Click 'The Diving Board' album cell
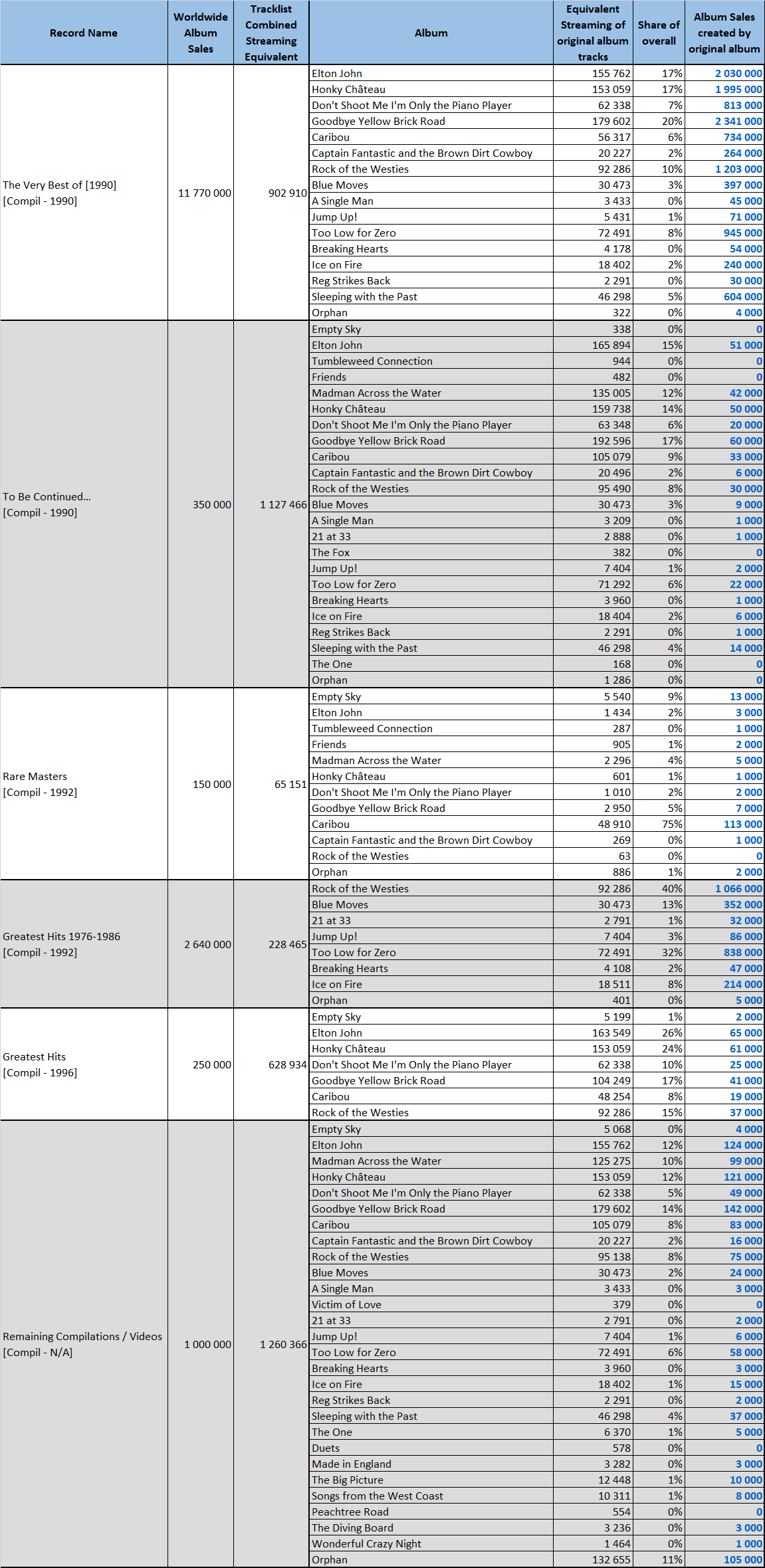This screenshot has width=765, height=1568. [431, 1527]
